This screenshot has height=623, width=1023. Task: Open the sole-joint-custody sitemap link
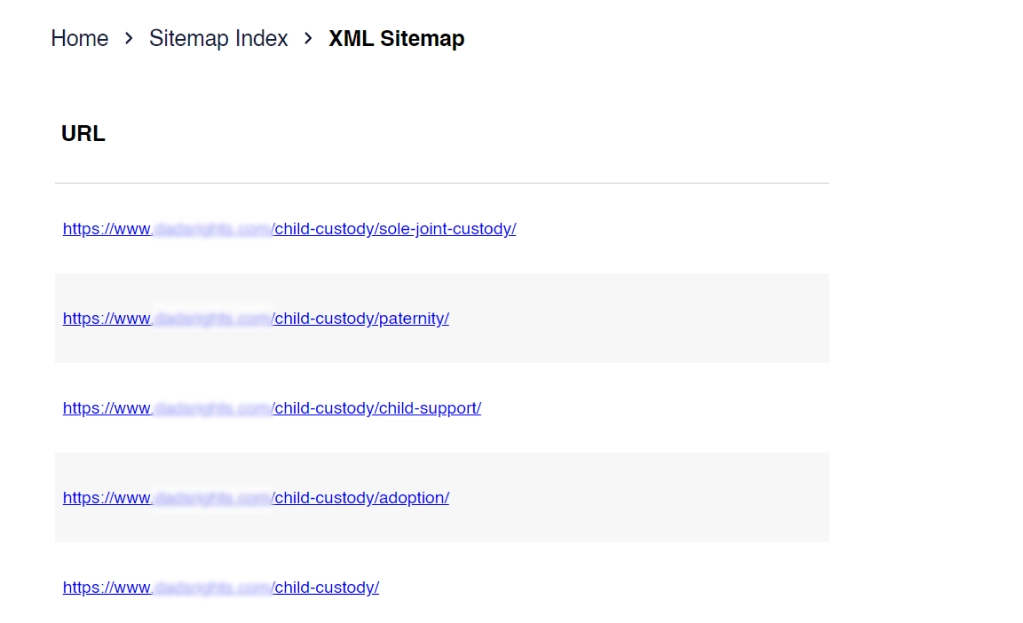point(394,229)
